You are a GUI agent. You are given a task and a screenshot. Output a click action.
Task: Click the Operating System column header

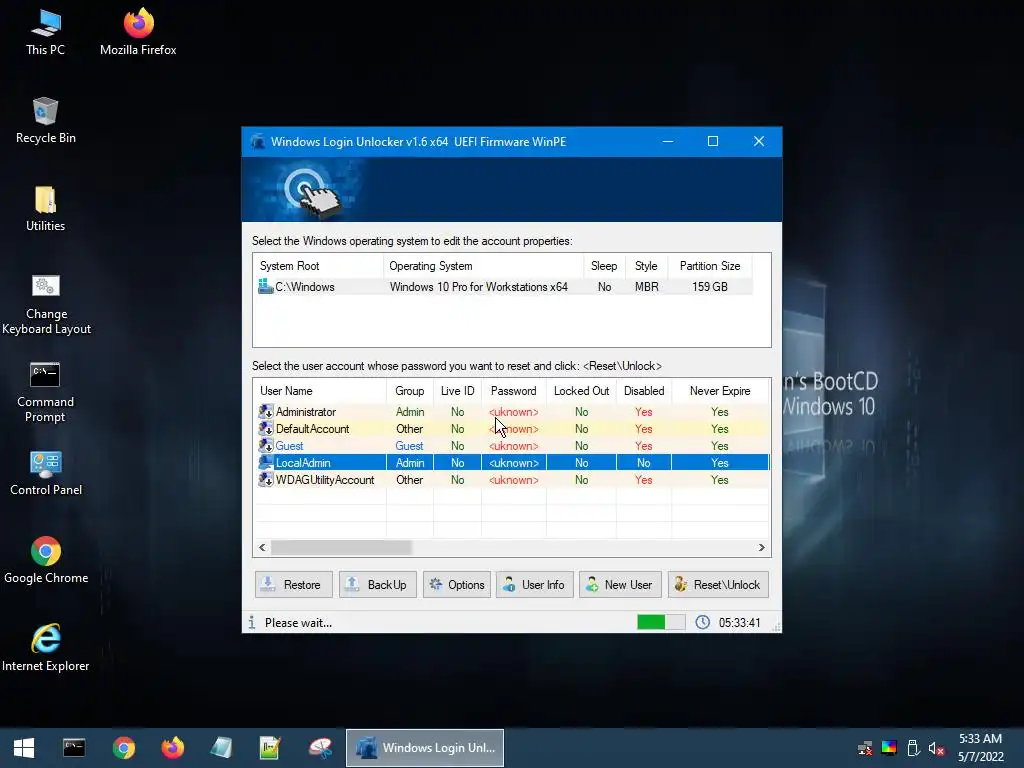[x=483, y=266]
